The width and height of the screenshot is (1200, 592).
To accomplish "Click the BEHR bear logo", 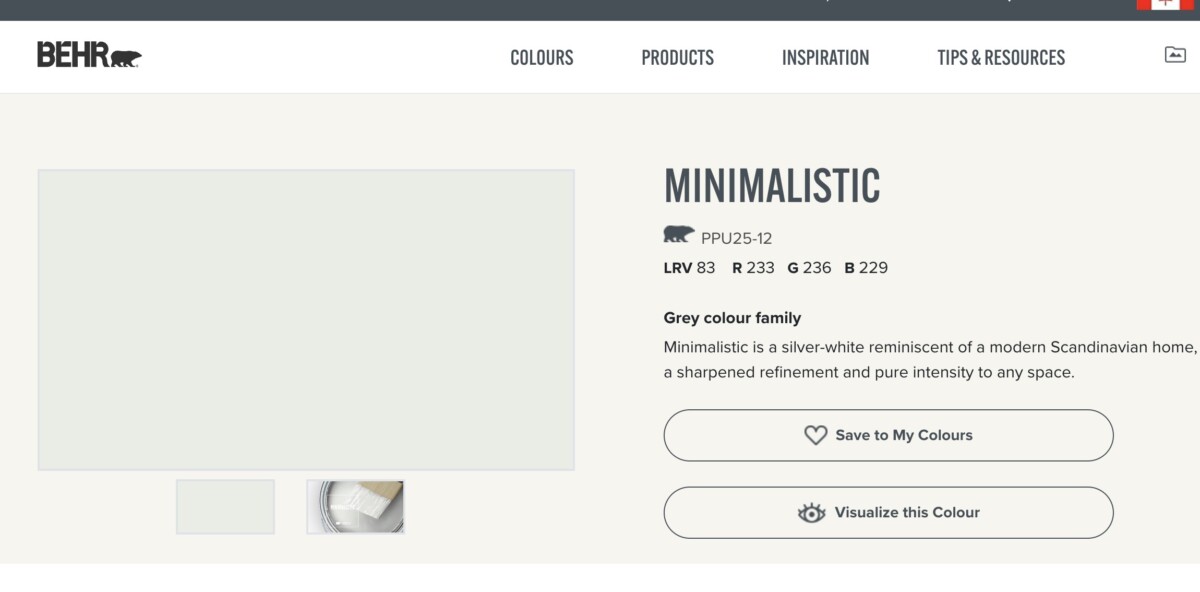I will [88, 57].
